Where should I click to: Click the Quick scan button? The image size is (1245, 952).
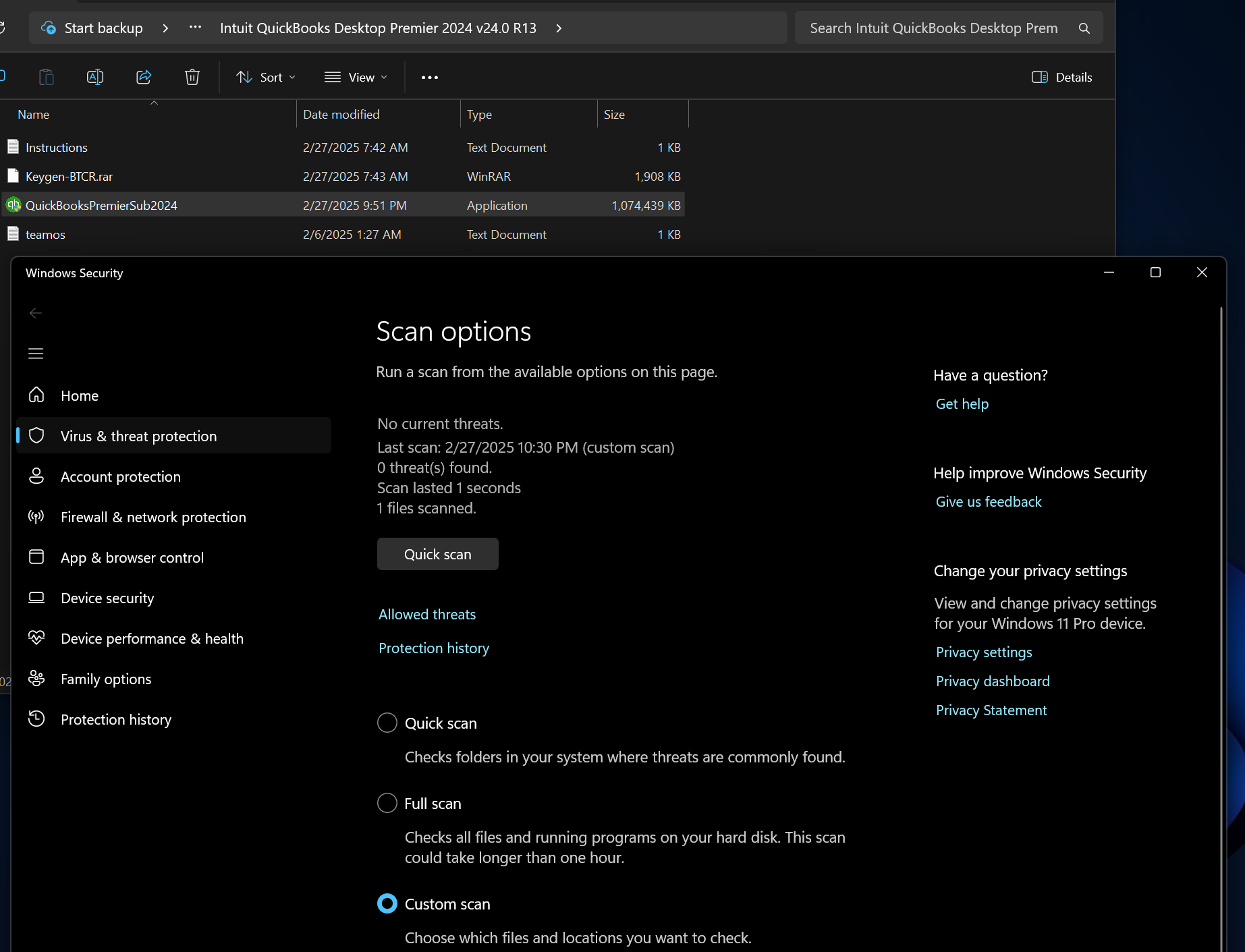pos(438,554)
